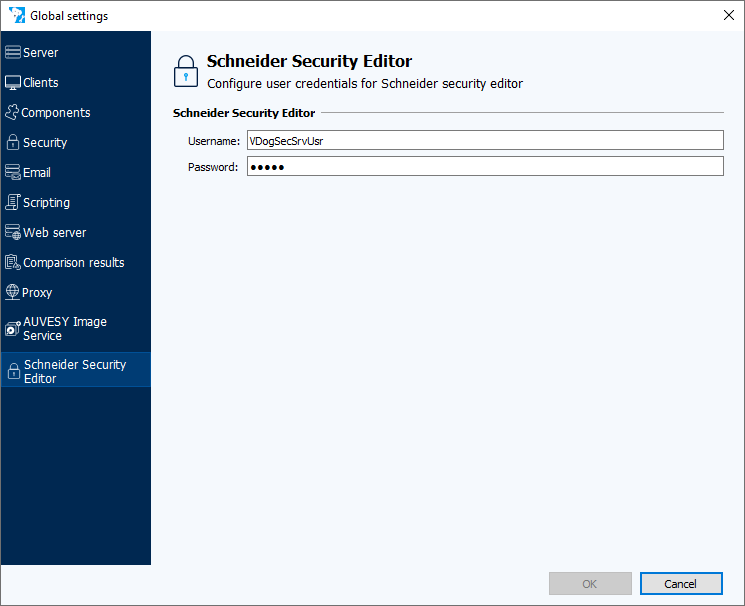Click the Schneider Security Editor sidebar lock icon
This screenshot has width=745, height=606.
coord(14,371)
